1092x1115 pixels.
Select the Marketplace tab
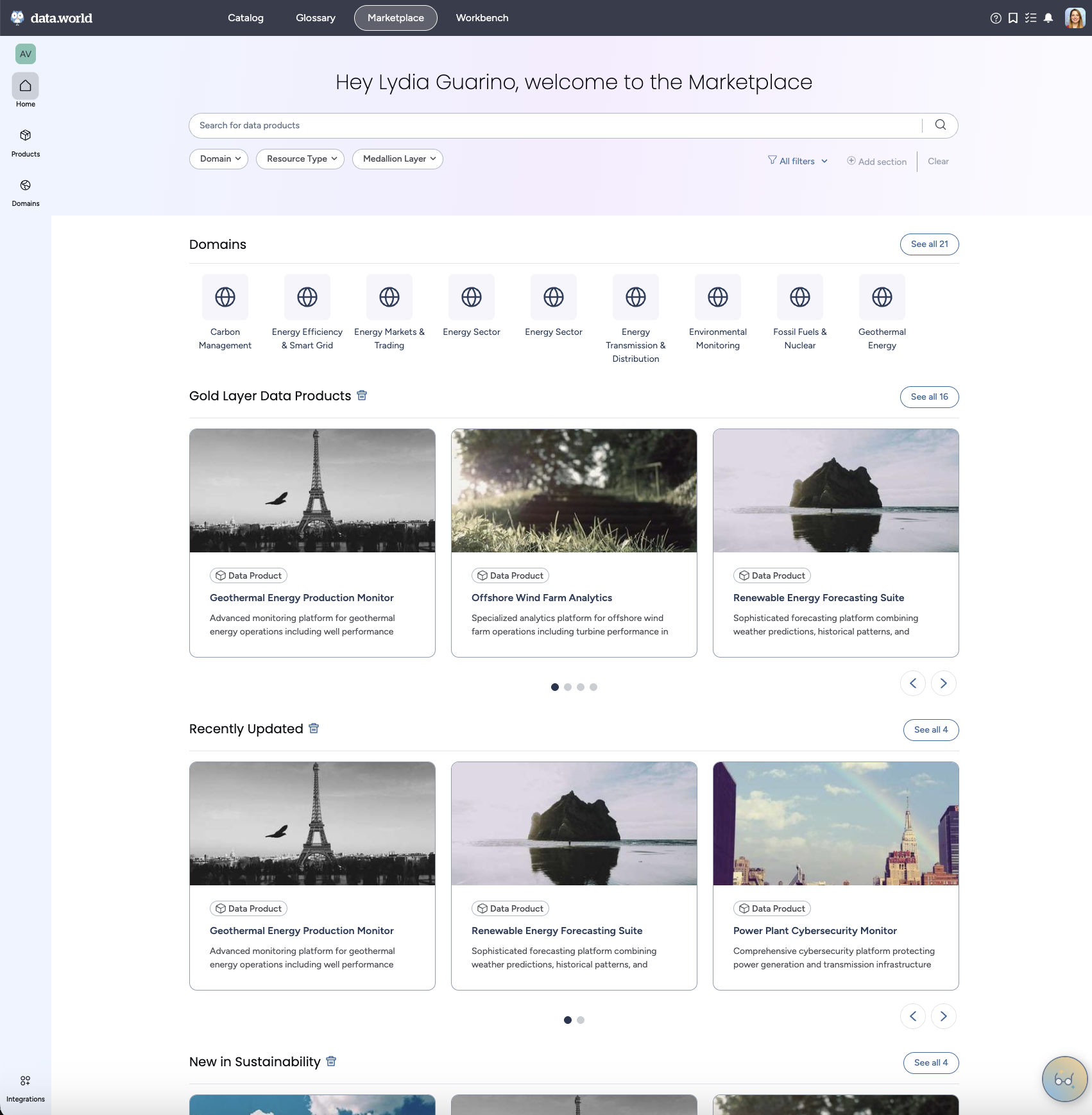[x=396, y=18]
